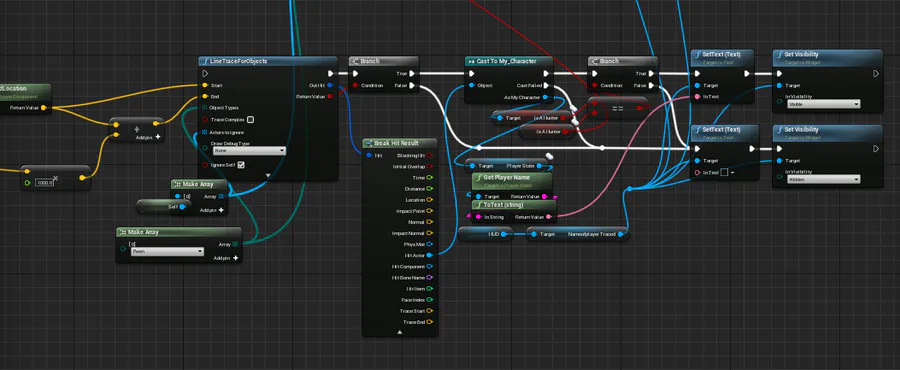Viewport: 900px width, 370px height.
Task: Click the Out Hit output pin
Action: [x=329, y=85]
